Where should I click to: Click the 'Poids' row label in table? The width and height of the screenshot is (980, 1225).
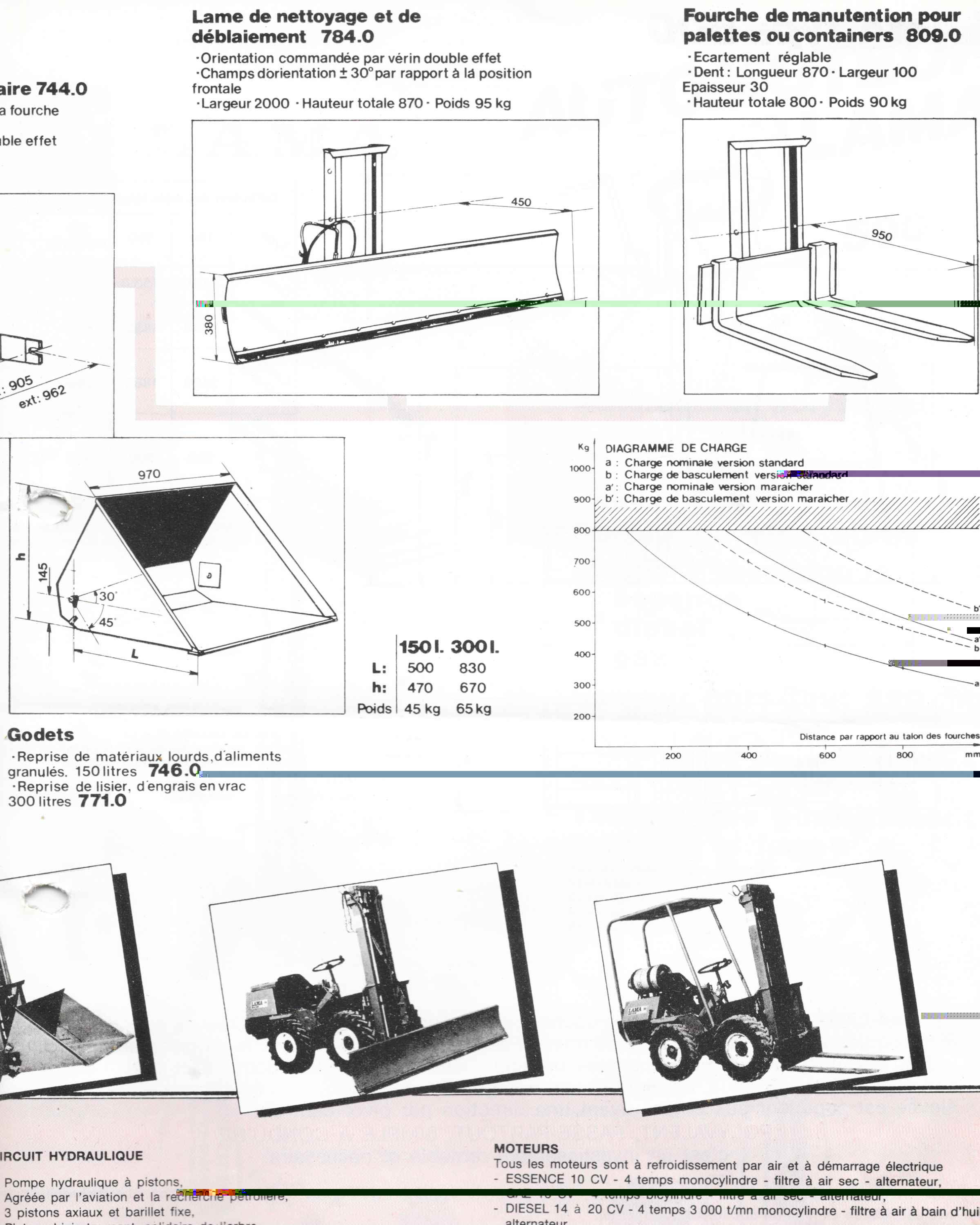coord(374,708)
